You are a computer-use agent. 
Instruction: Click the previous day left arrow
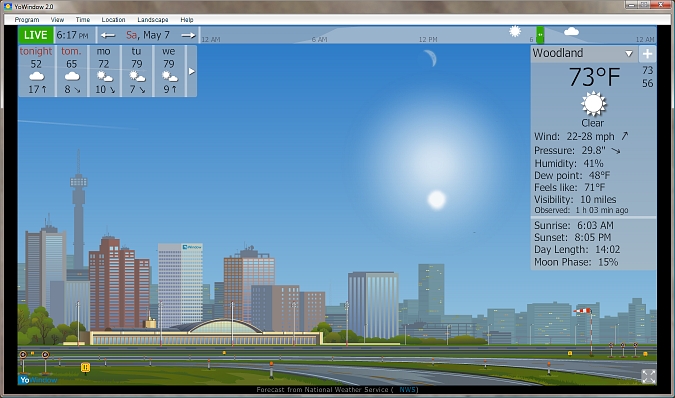108,35
